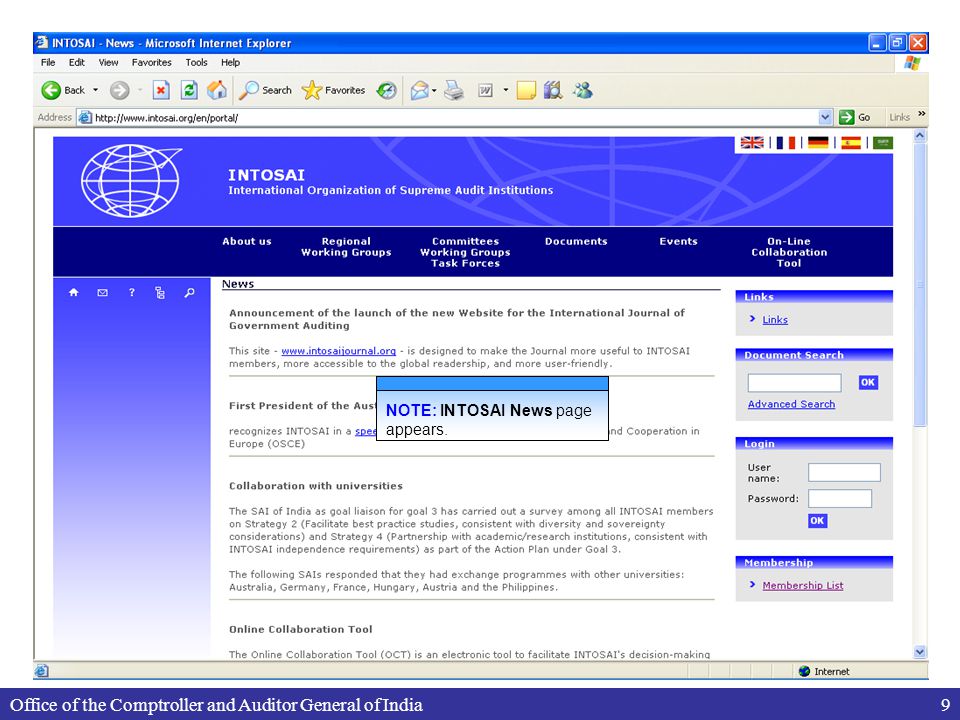Click the sidebar magnifier search icon
This screenshot has width=960, height=720.
(189, 293)
